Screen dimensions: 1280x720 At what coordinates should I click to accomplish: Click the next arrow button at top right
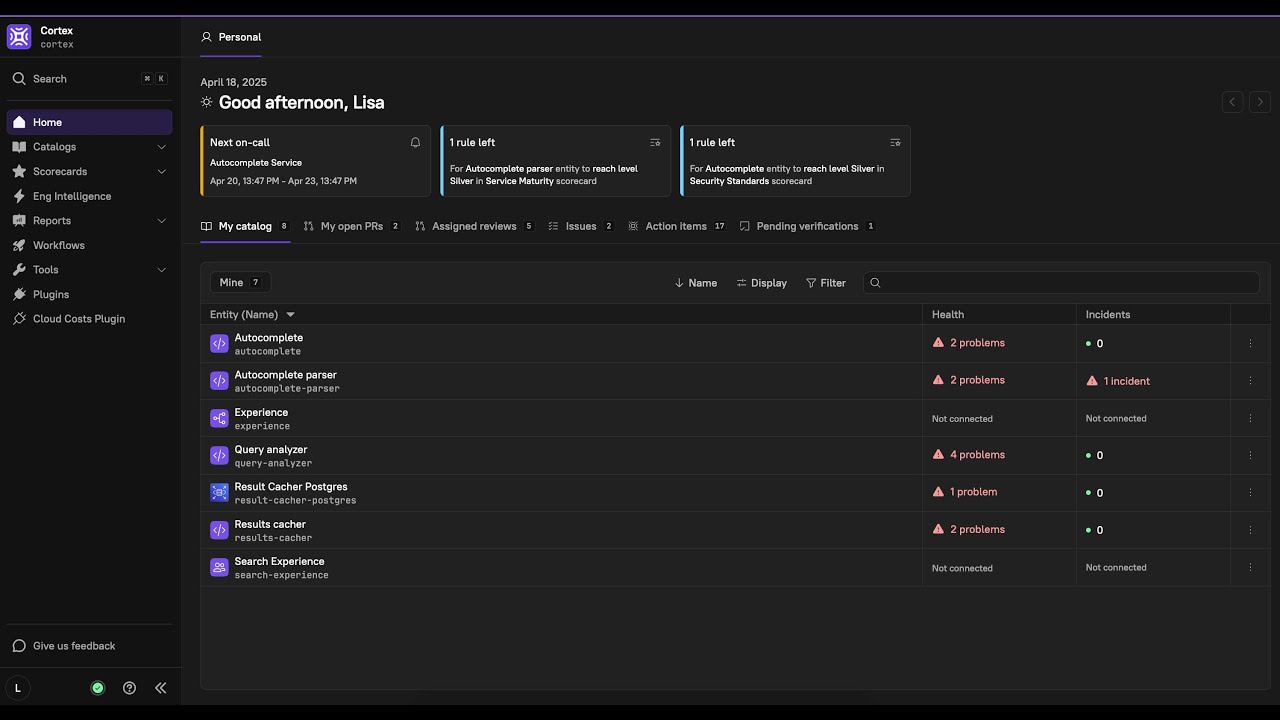pos(1260,102)
